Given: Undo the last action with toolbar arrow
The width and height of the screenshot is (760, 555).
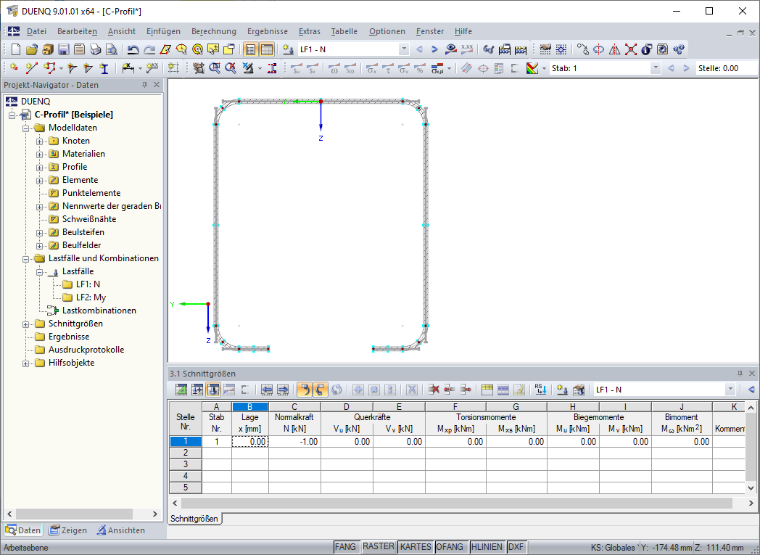Looking at the screenshot, I should (x=133, y=49).
